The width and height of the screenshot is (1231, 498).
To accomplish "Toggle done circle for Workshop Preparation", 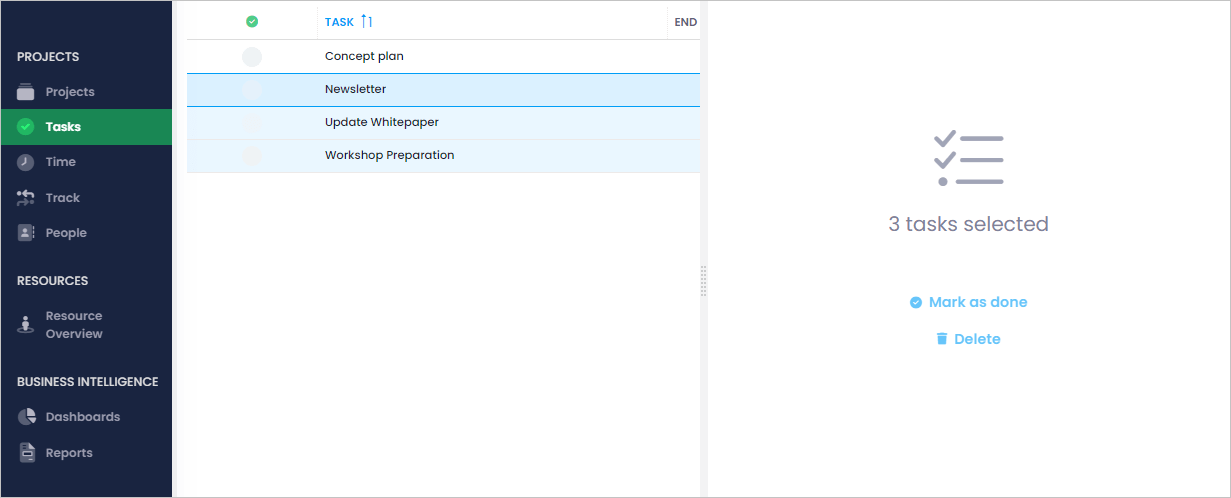I will (x=252, y=156).
